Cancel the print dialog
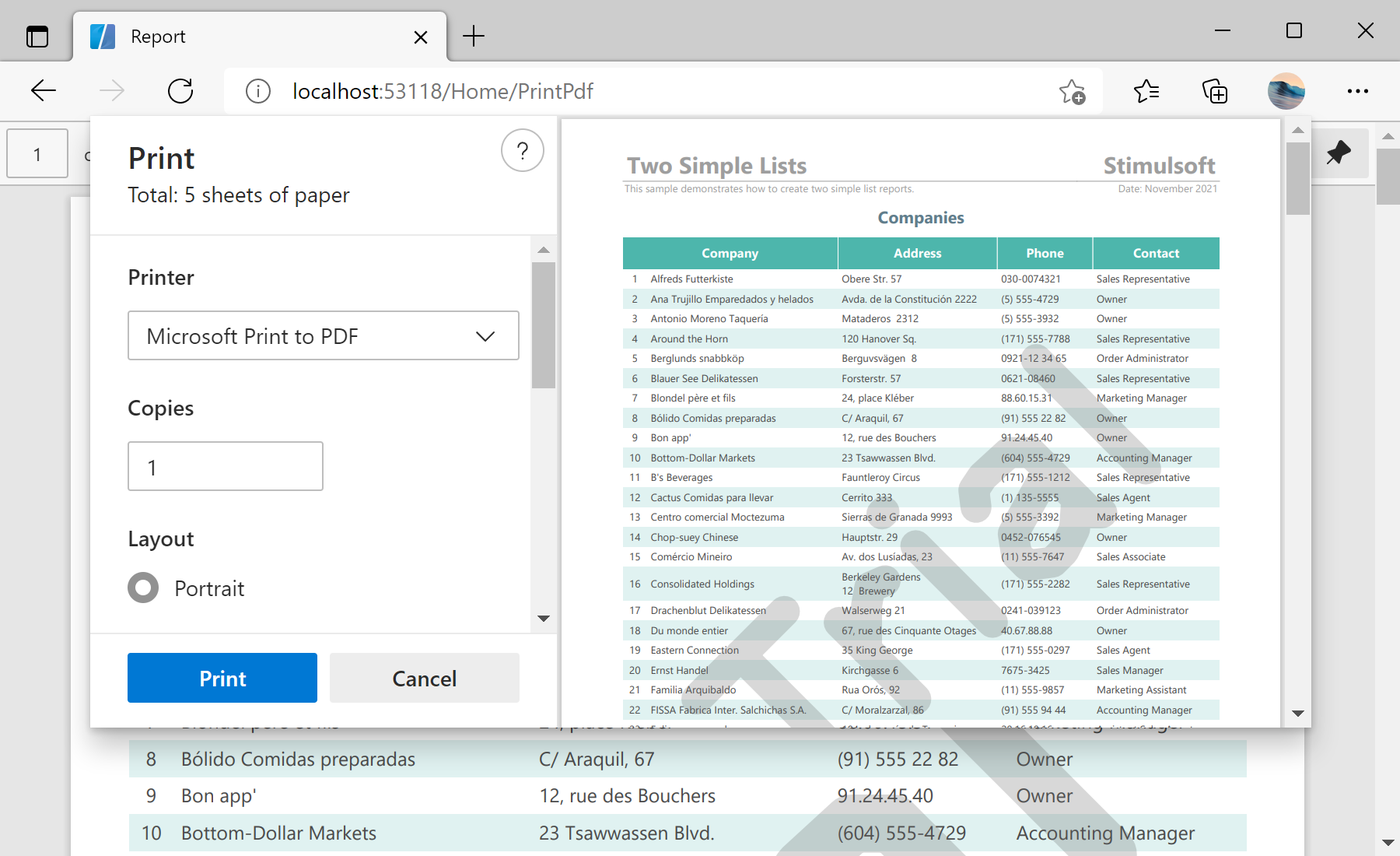The height and width of the screenshot is (856, 1400). [x=425, y=678]
